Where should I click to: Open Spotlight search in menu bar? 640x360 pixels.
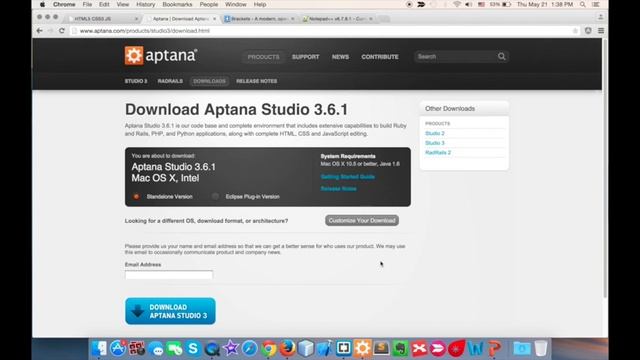click(x=583, y=4)
